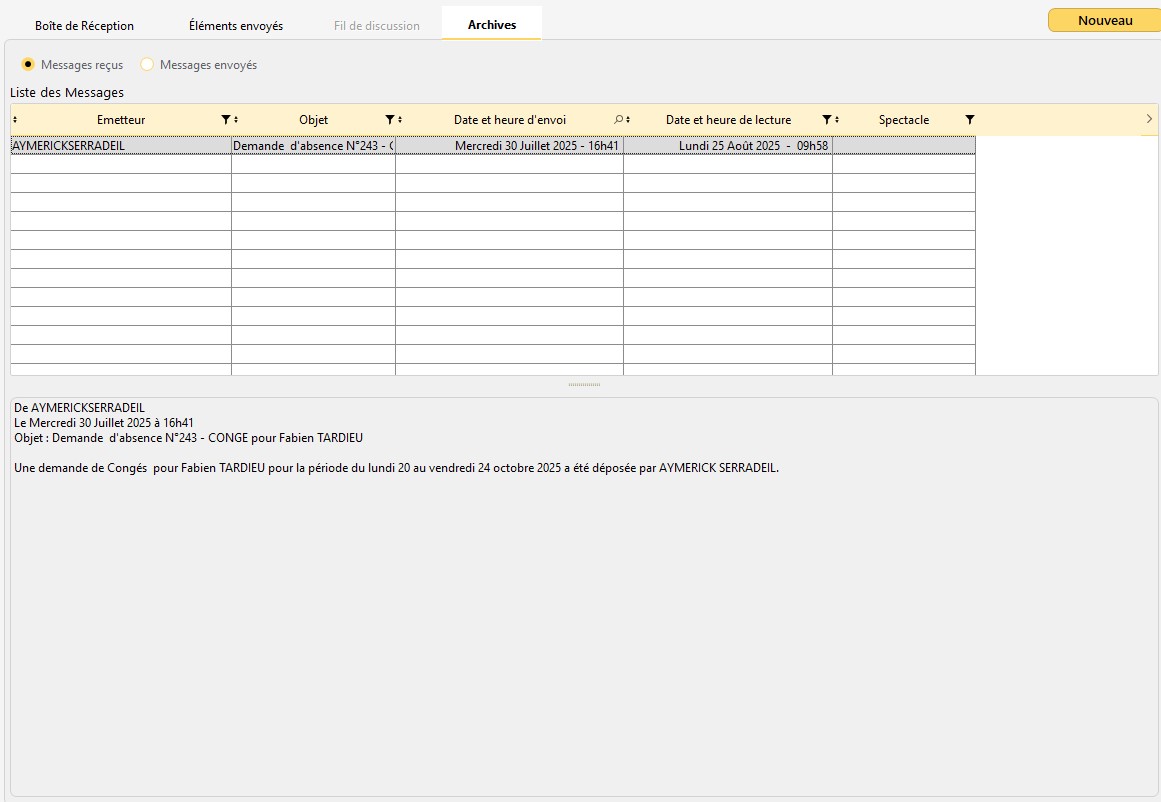The width and height of the screenshot is (1161, 802).
Task: Click sort arrows beside Date et heure de lecture filter
Action: tap(837, 120)
